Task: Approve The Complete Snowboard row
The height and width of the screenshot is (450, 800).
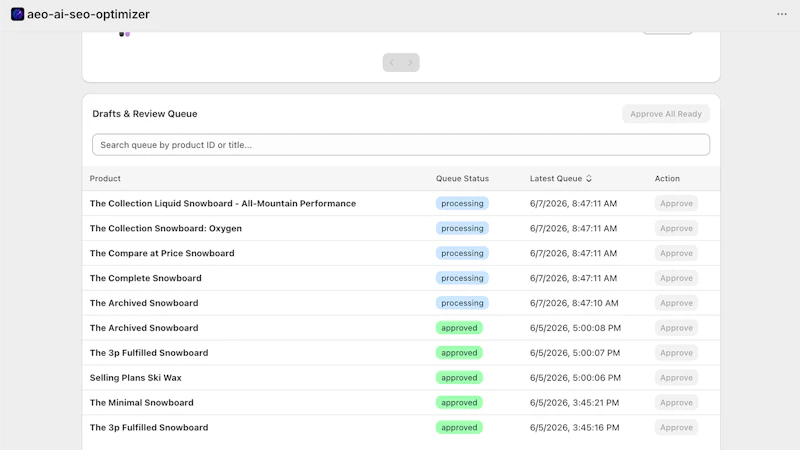Action: coord(676,279)
